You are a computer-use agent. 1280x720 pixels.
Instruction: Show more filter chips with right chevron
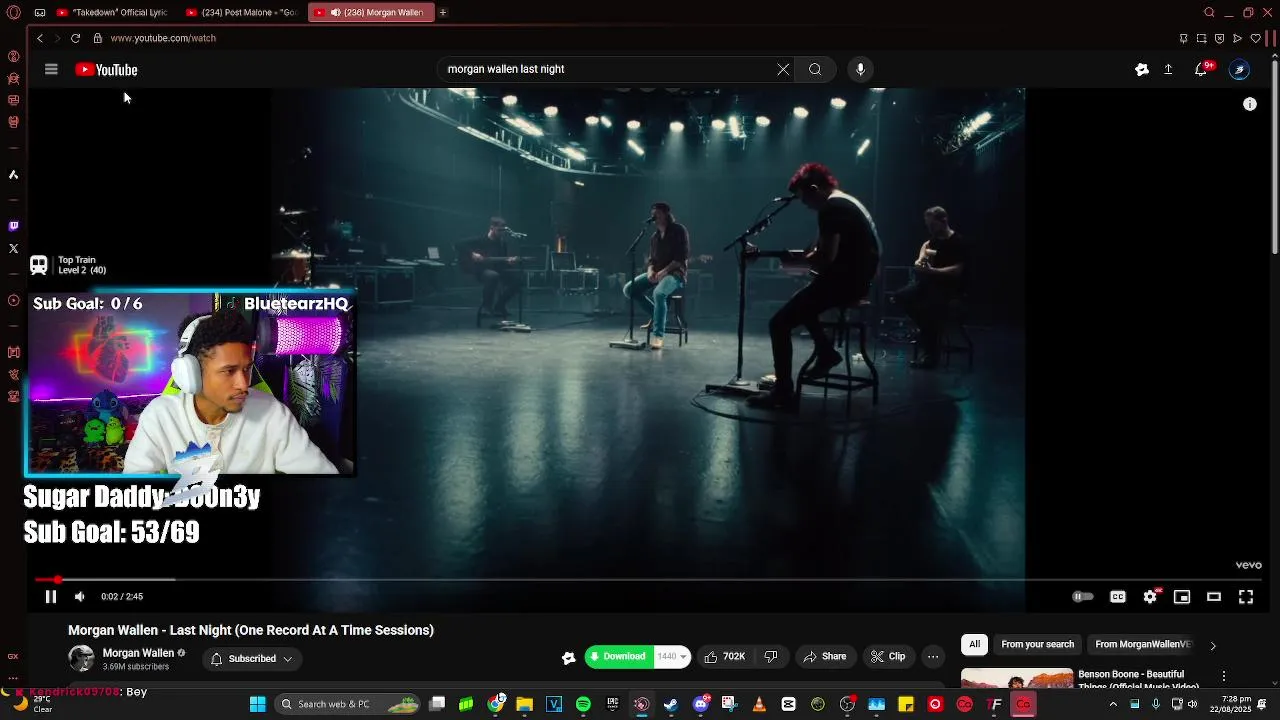[1213, 645]
